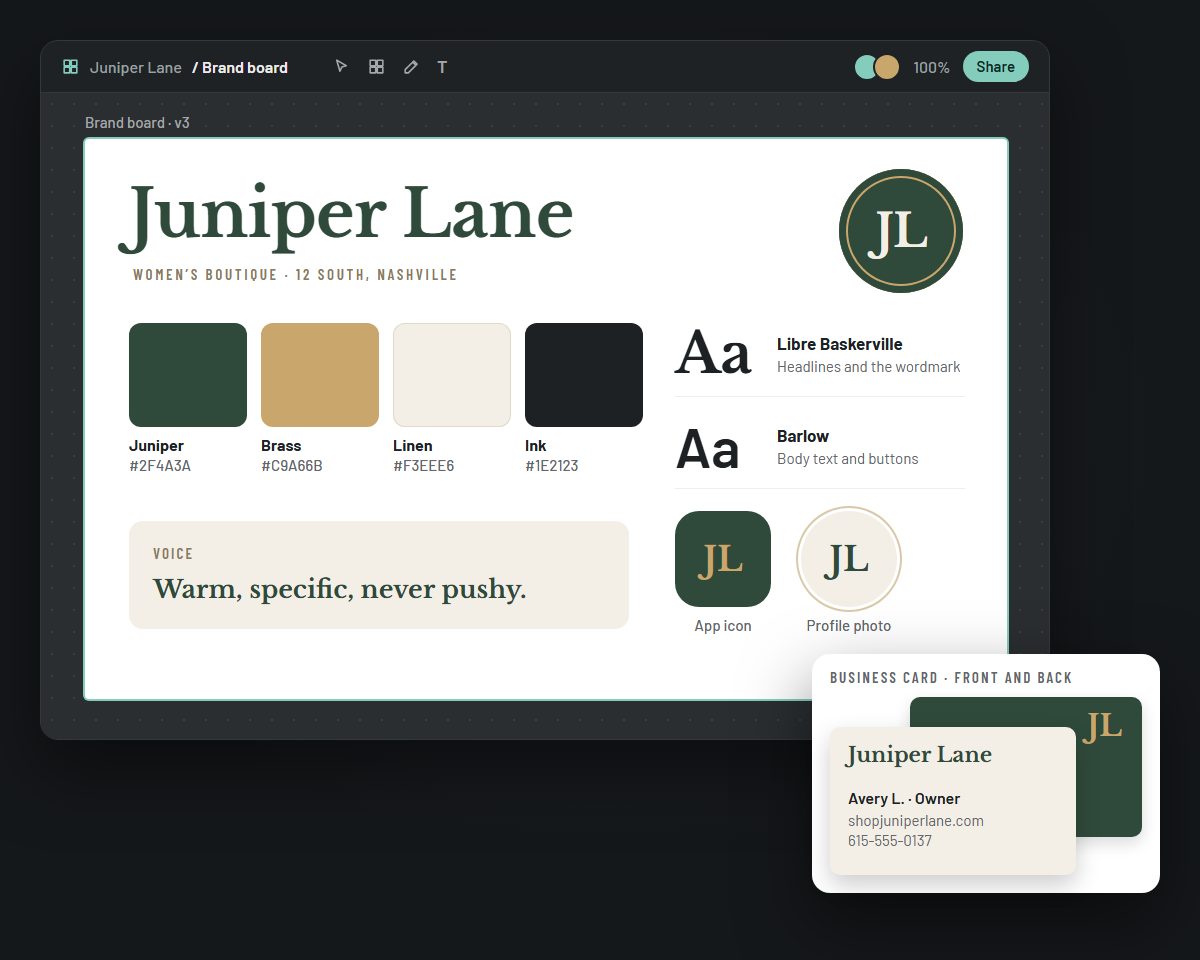Click the #F3EEE6 hex value

(424, 466)
